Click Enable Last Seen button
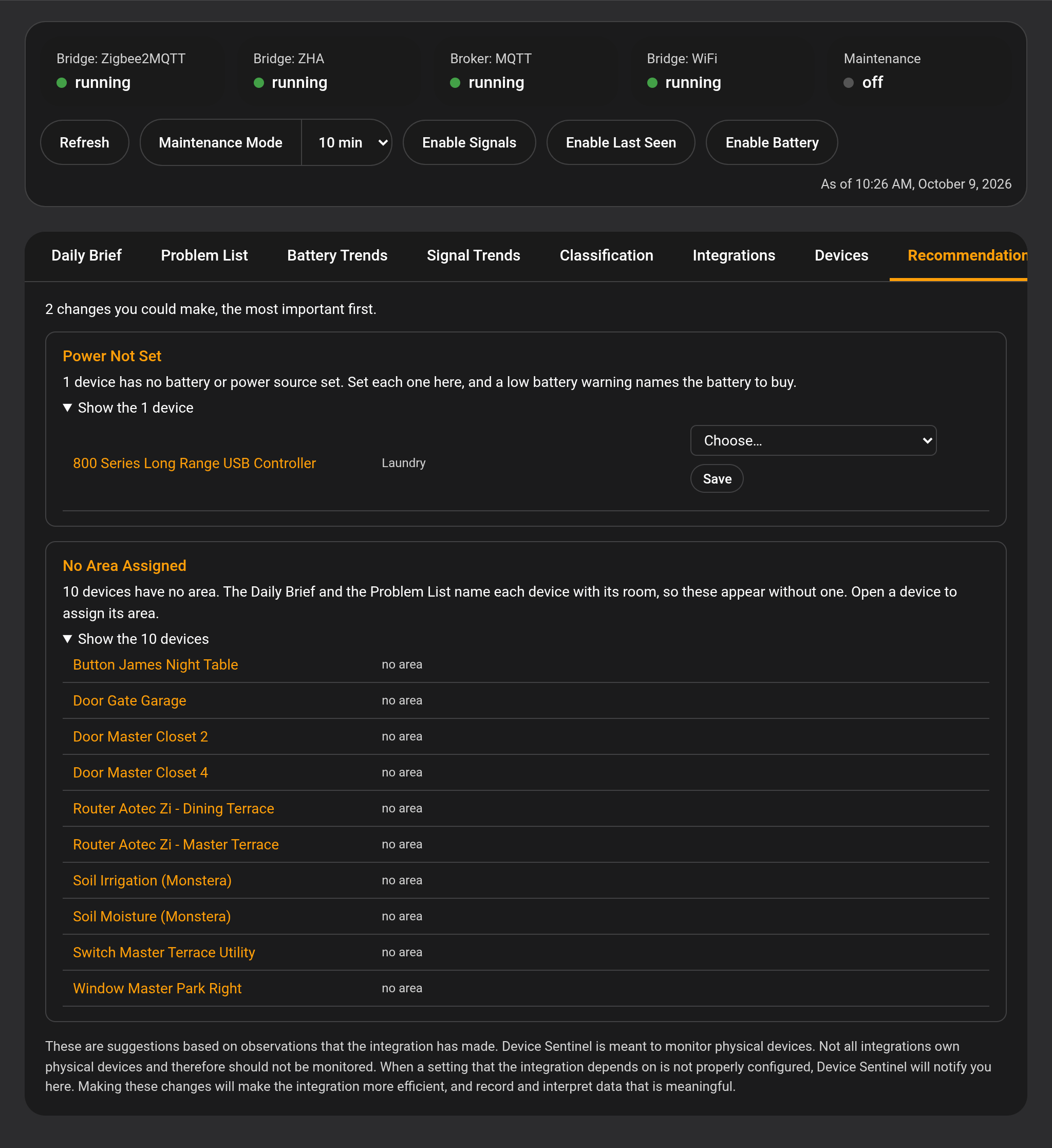Screen dimensions: 1052x1148 621,142
